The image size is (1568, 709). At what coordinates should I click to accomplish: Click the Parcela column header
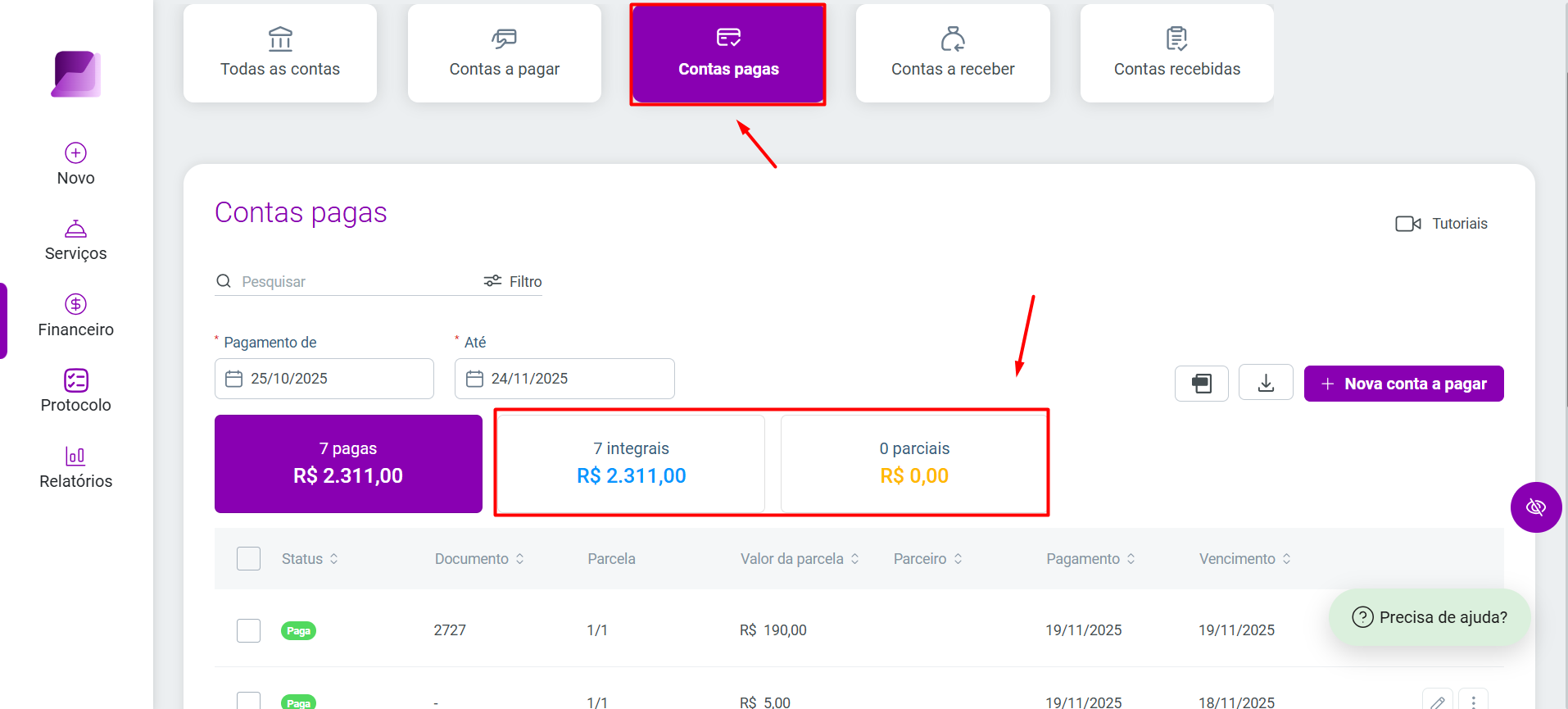[611, 559]
